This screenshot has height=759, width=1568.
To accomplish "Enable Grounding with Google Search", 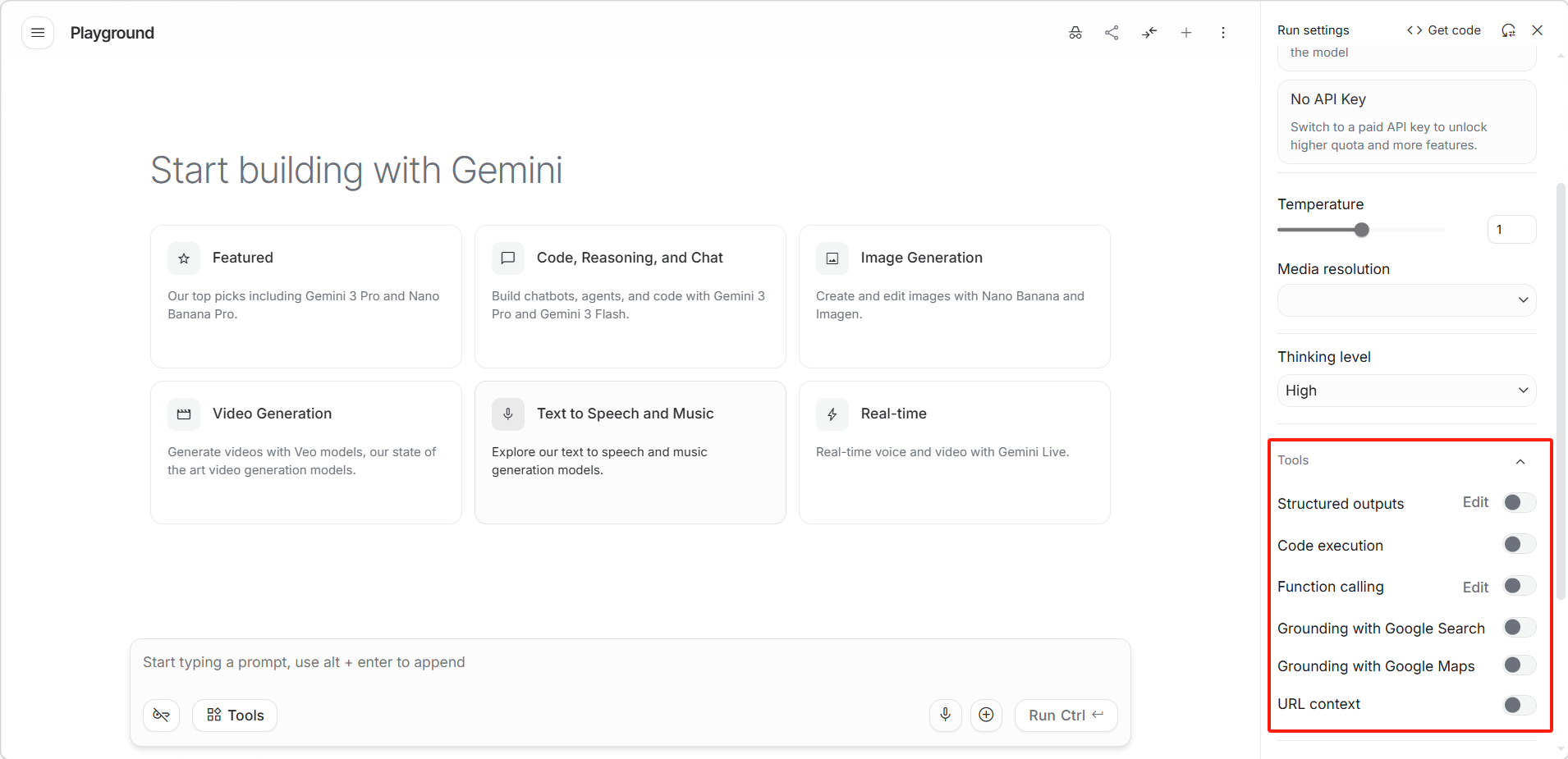I will coord(1520,628).
